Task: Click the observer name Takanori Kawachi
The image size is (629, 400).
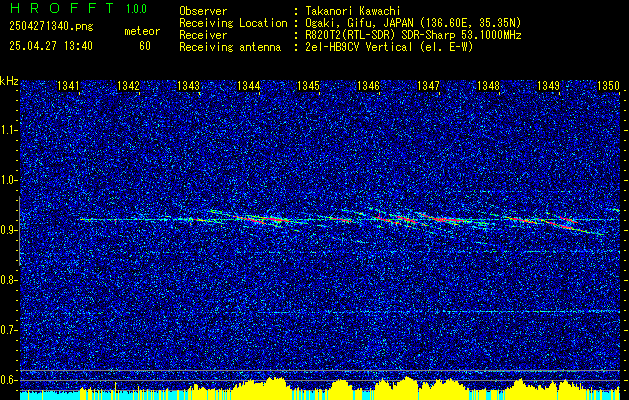Action: click(x=353, y=11)
